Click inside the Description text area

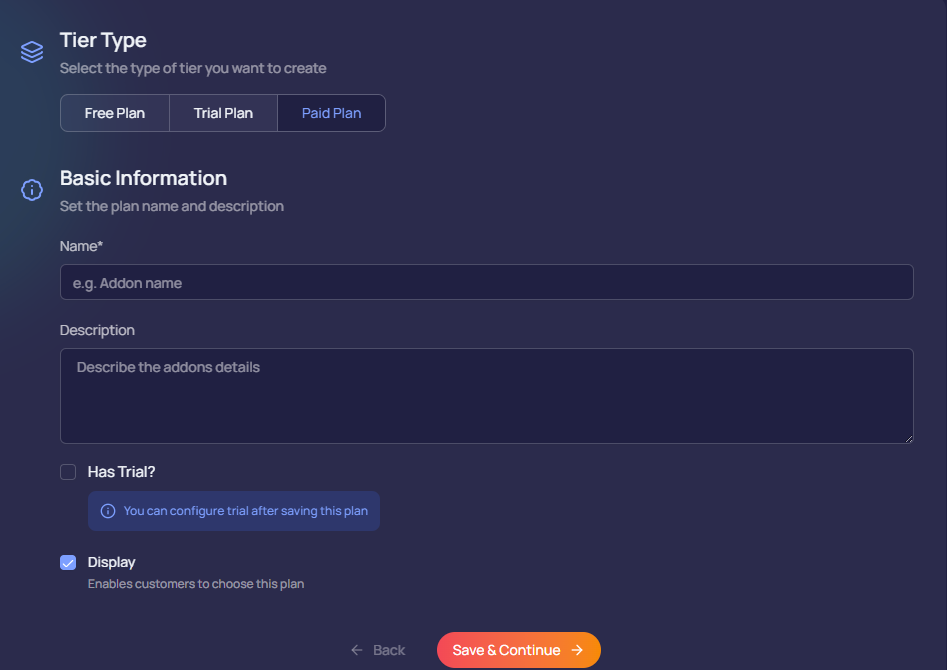click(486, 396)
